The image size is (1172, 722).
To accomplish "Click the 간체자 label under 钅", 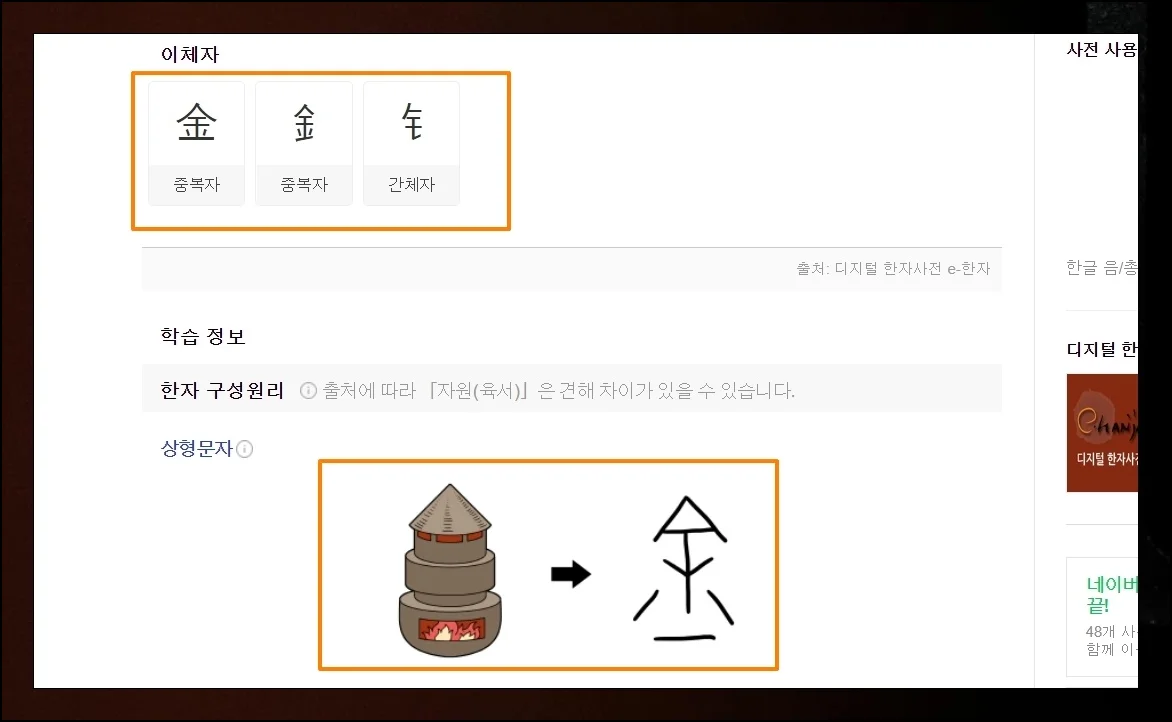I will [x=411, y=185].
